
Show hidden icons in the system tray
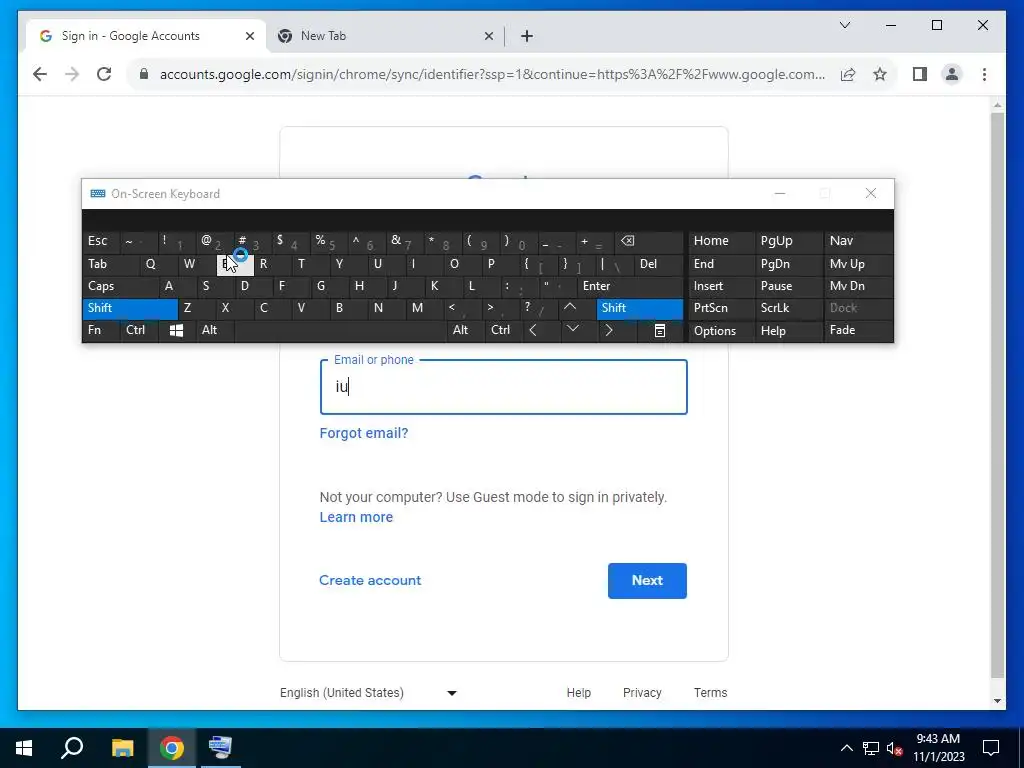846,748
